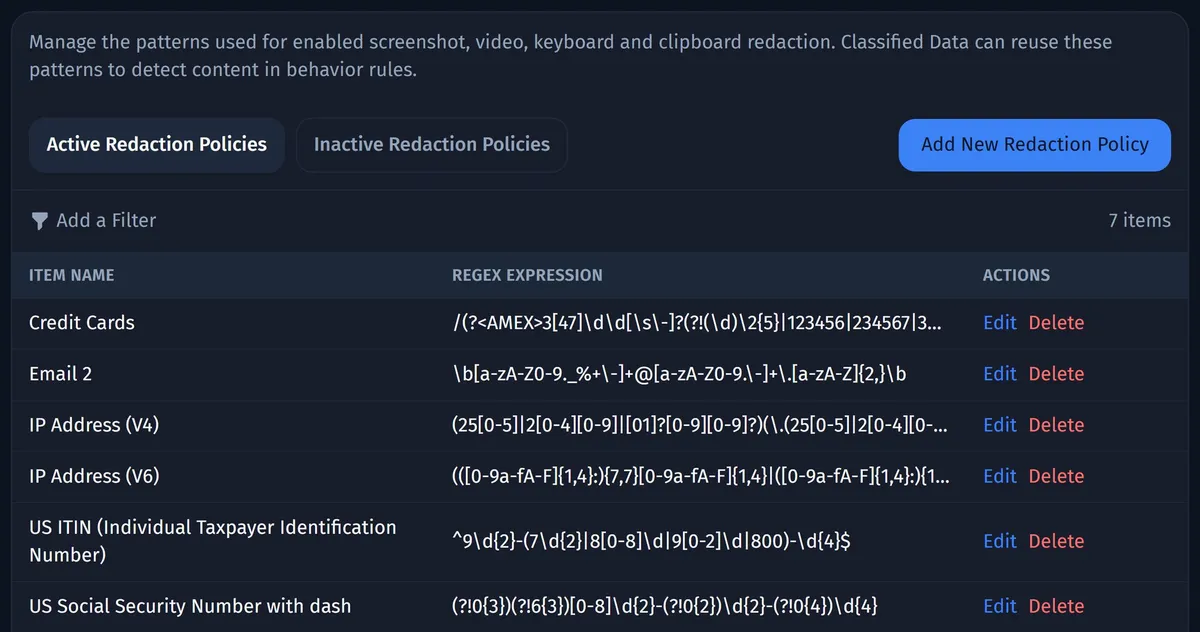Switch to Active Redaction Policies tab
1200x632 pixels.
pyautogui.click(x=157, y=145)
